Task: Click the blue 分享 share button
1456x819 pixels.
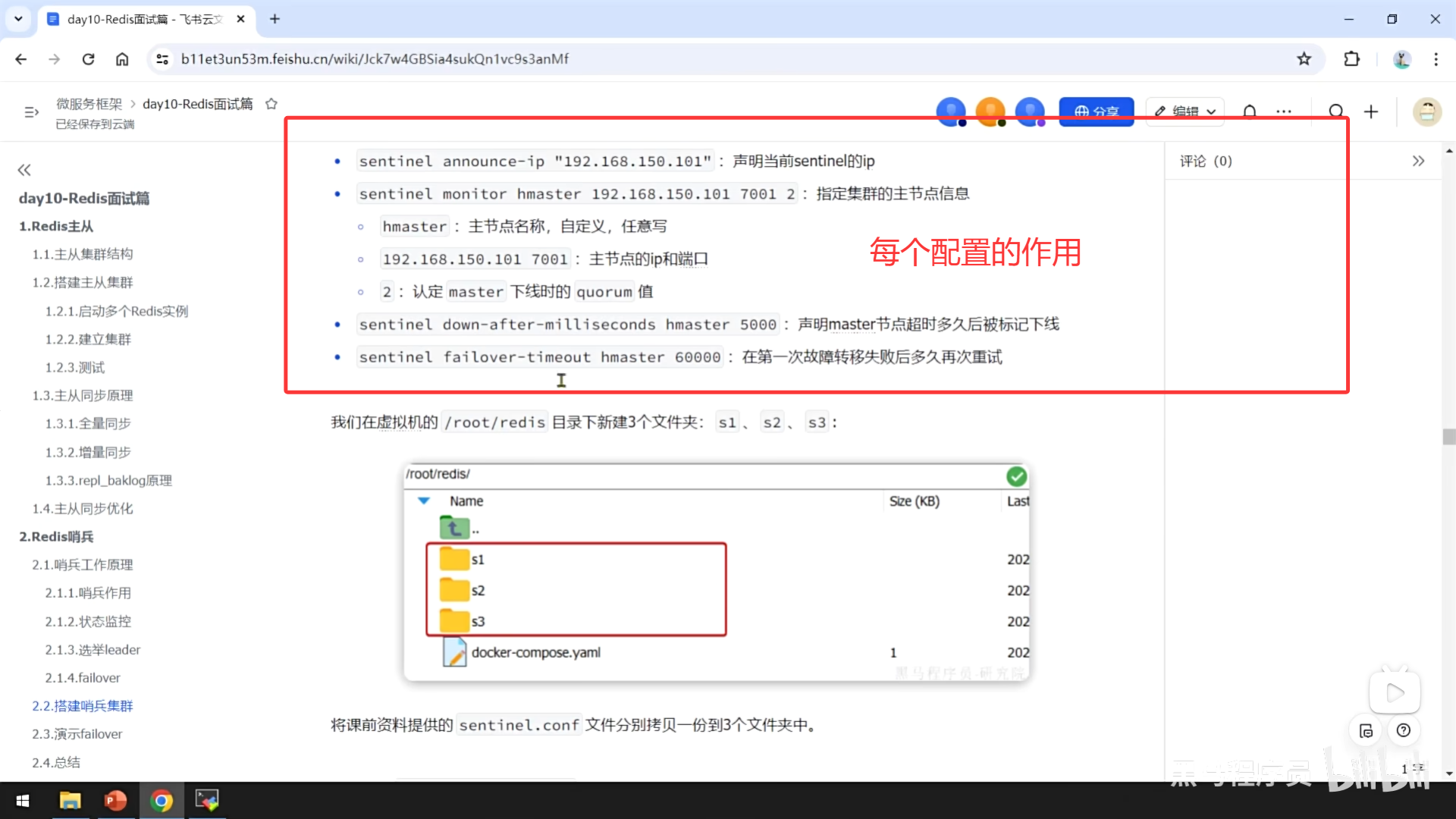Action: click(x=1096, y=111)
